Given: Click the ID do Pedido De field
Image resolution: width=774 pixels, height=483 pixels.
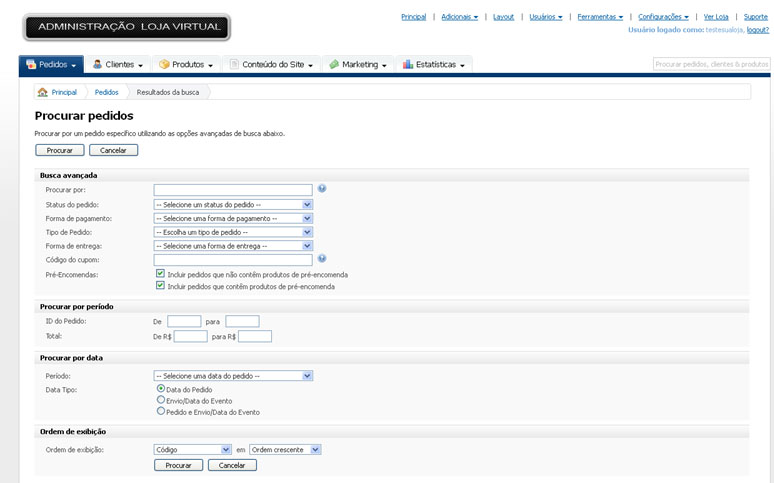Looking at the screenshot, I should point(184,321).
